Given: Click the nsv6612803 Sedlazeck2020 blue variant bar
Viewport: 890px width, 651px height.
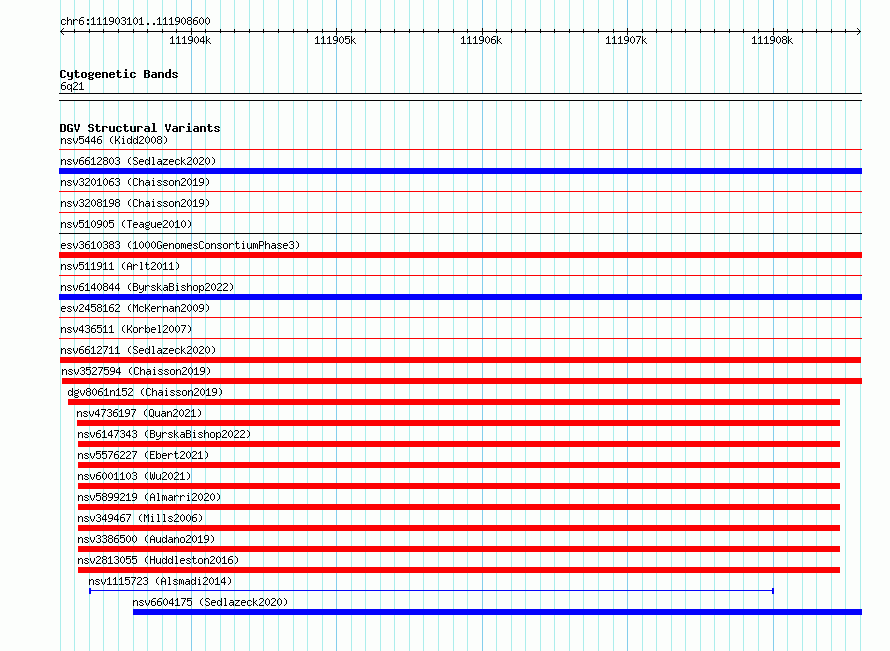Looking at the screenshot, I should click(x=460, y=171).
